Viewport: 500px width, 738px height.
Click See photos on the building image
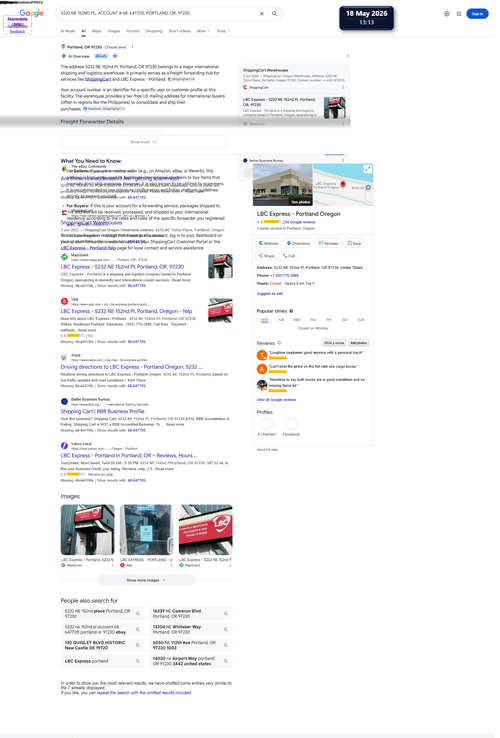300,202
